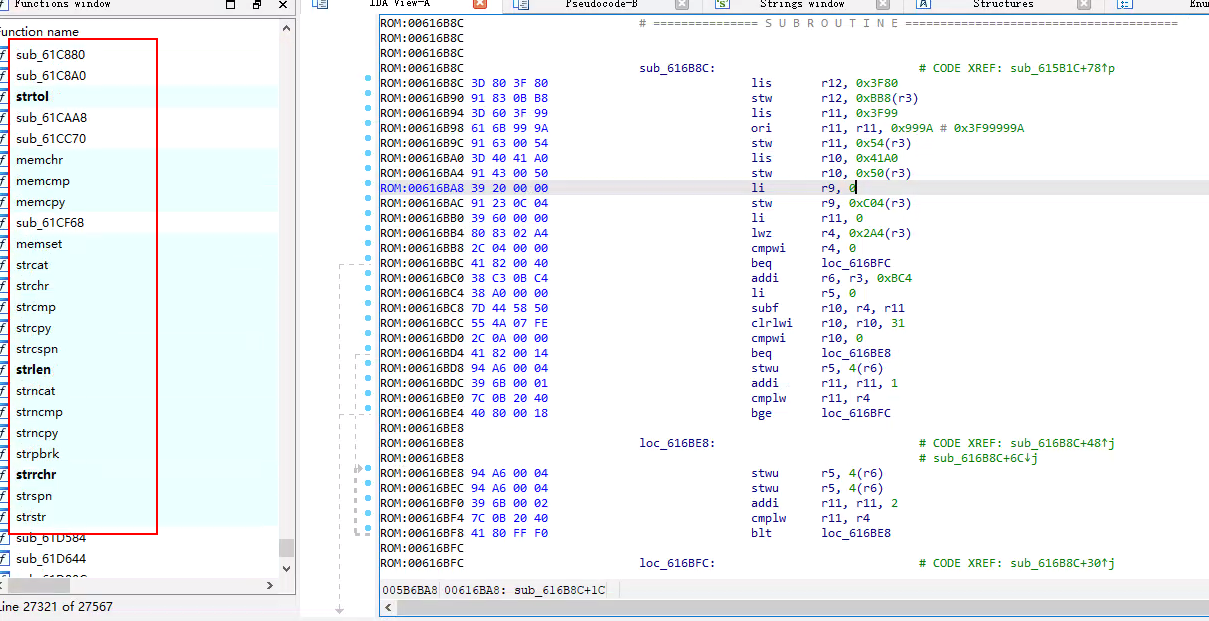
Task: Follow loc_616BE8 operand on the blt line
Action: [x=856, y=533]
